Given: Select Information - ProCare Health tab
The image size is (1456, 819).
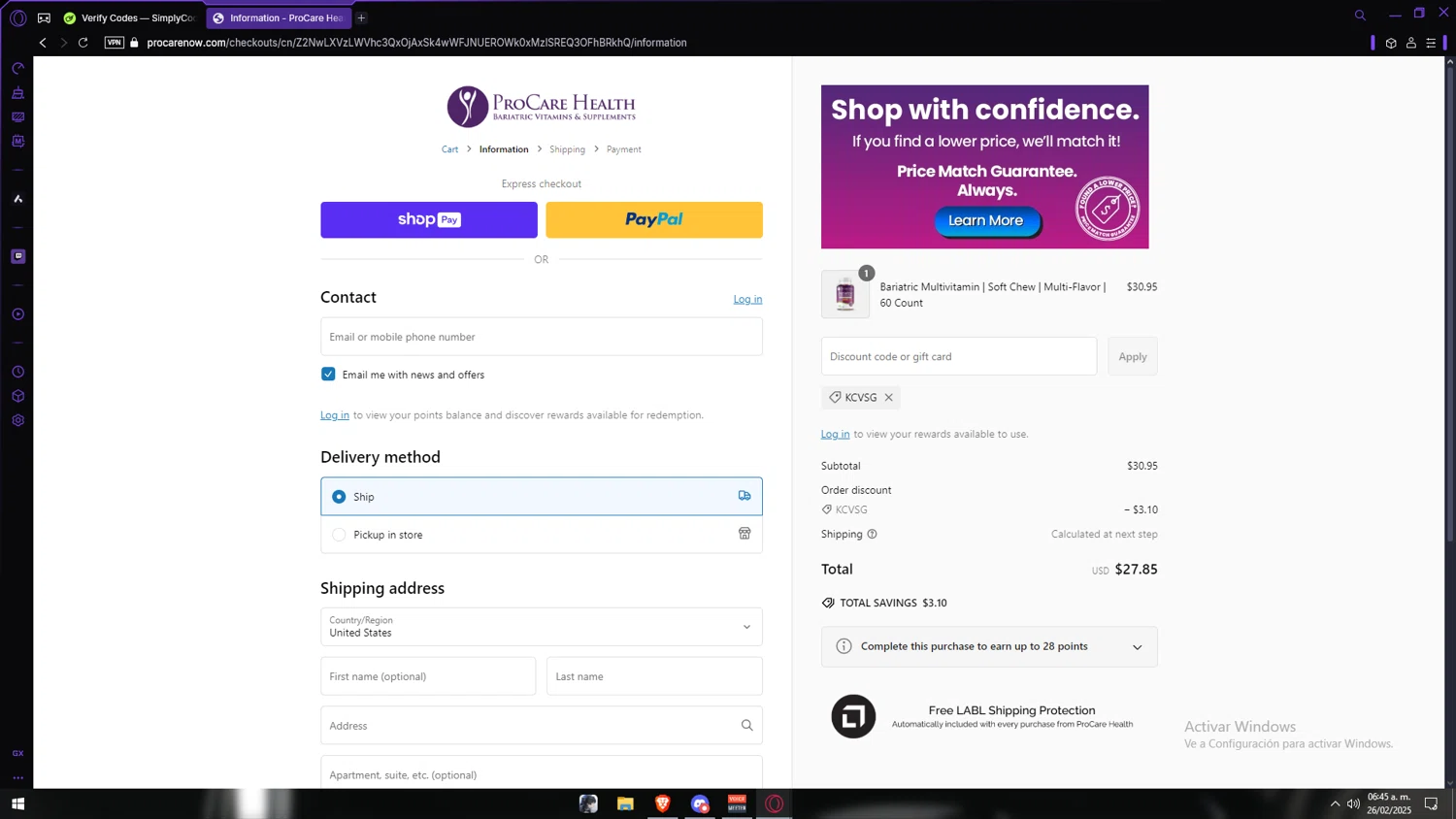Looking at the screenshot, I should pyautogui.click(x=279, y=17).
